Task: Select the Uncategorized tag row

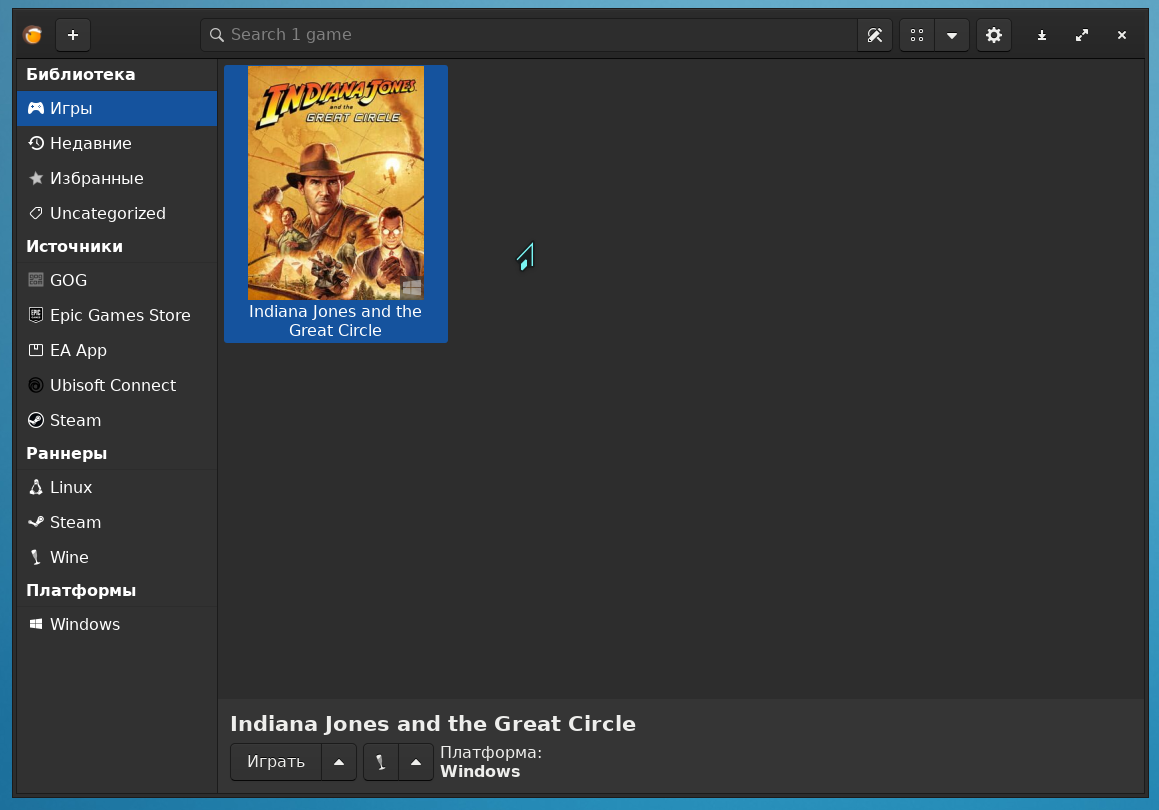Action: (117, 214)
